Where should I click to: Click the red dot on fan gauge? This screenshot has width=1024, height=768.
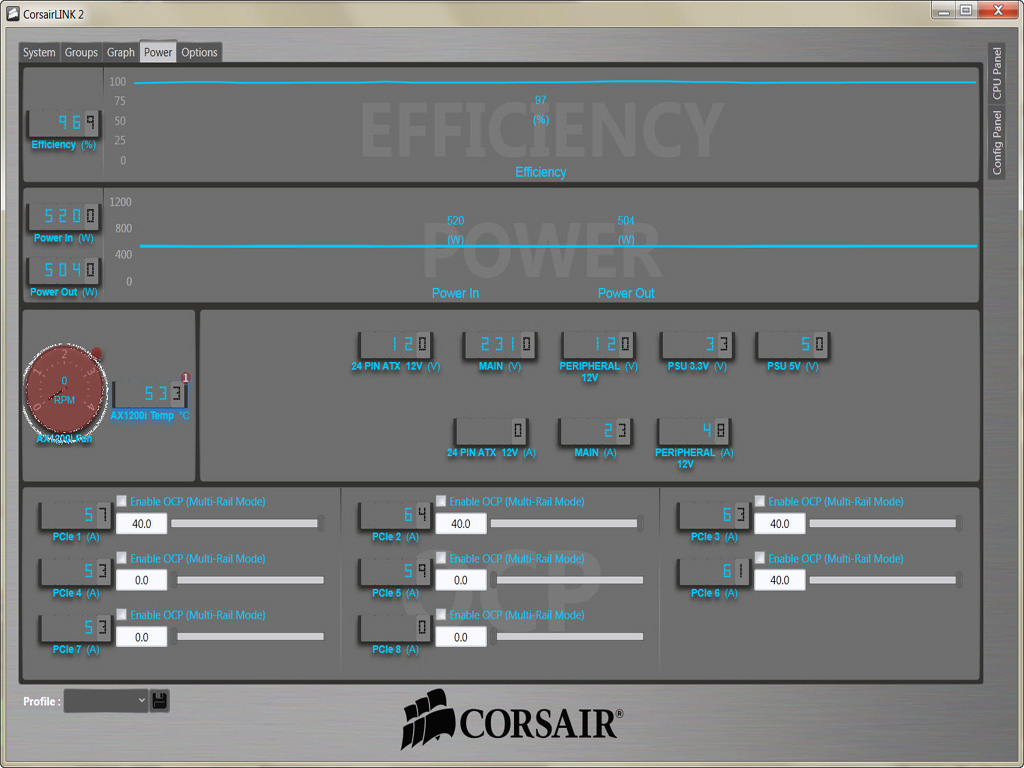[x=97, y=353]
